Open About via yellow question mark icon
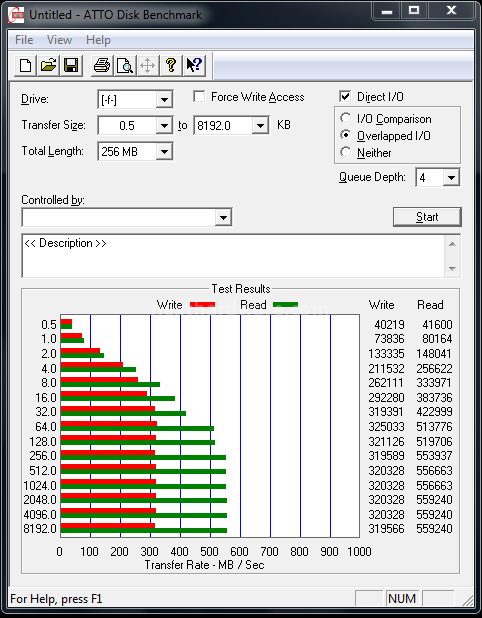The width and height of the screenshot is (482, 618). coord(171,65)
